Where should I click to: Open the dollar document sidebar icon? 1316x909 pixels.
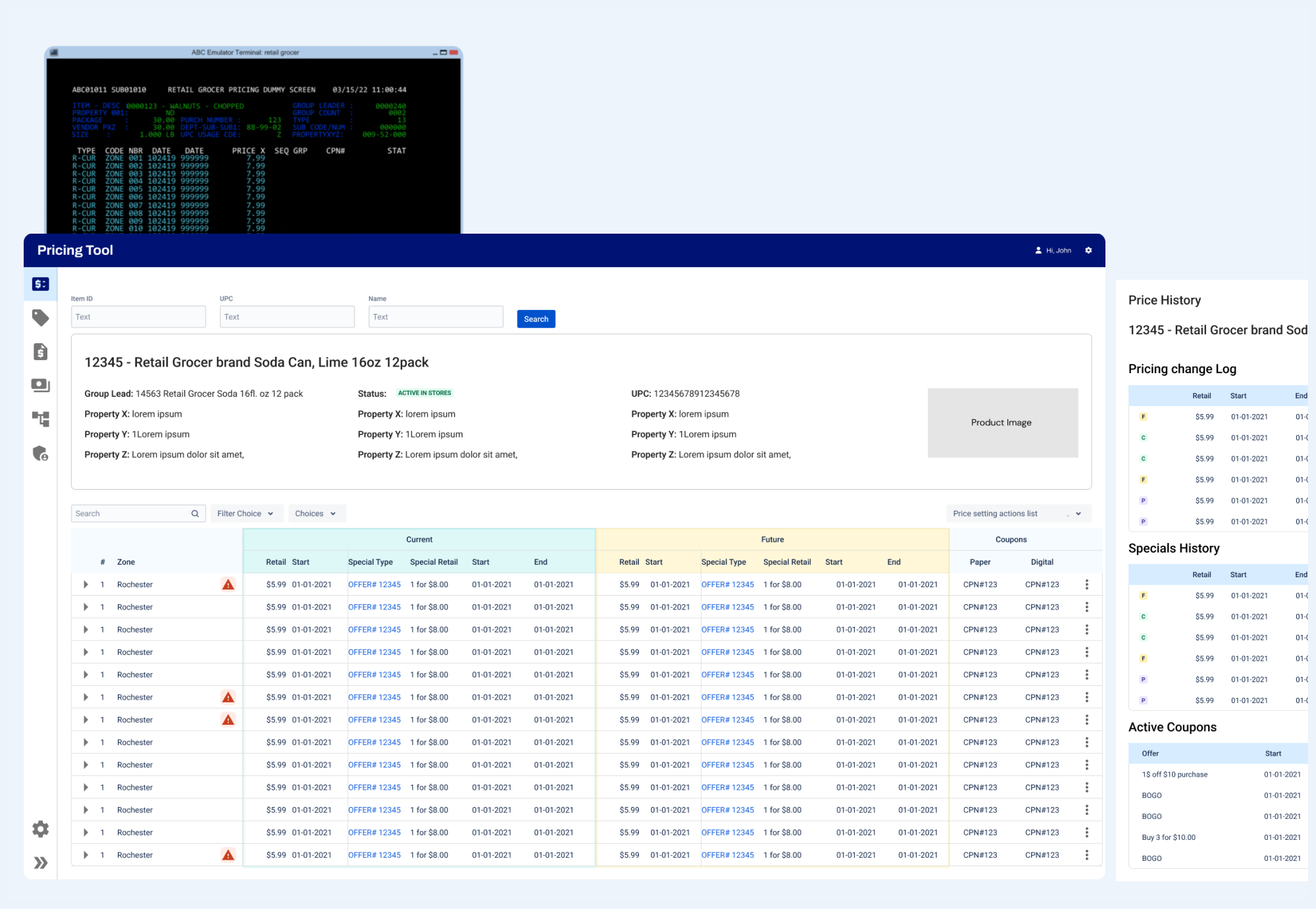[x=40, y=351]
